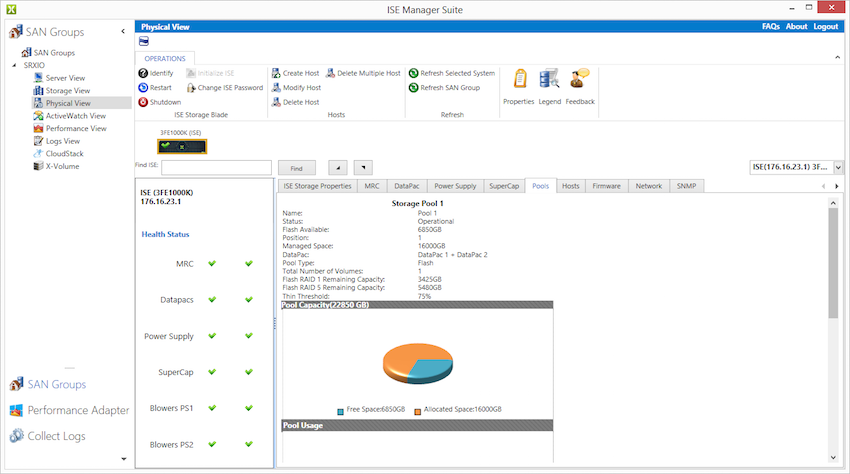
Task: Switch to the Hosts tab
Action: coord(570,186)
